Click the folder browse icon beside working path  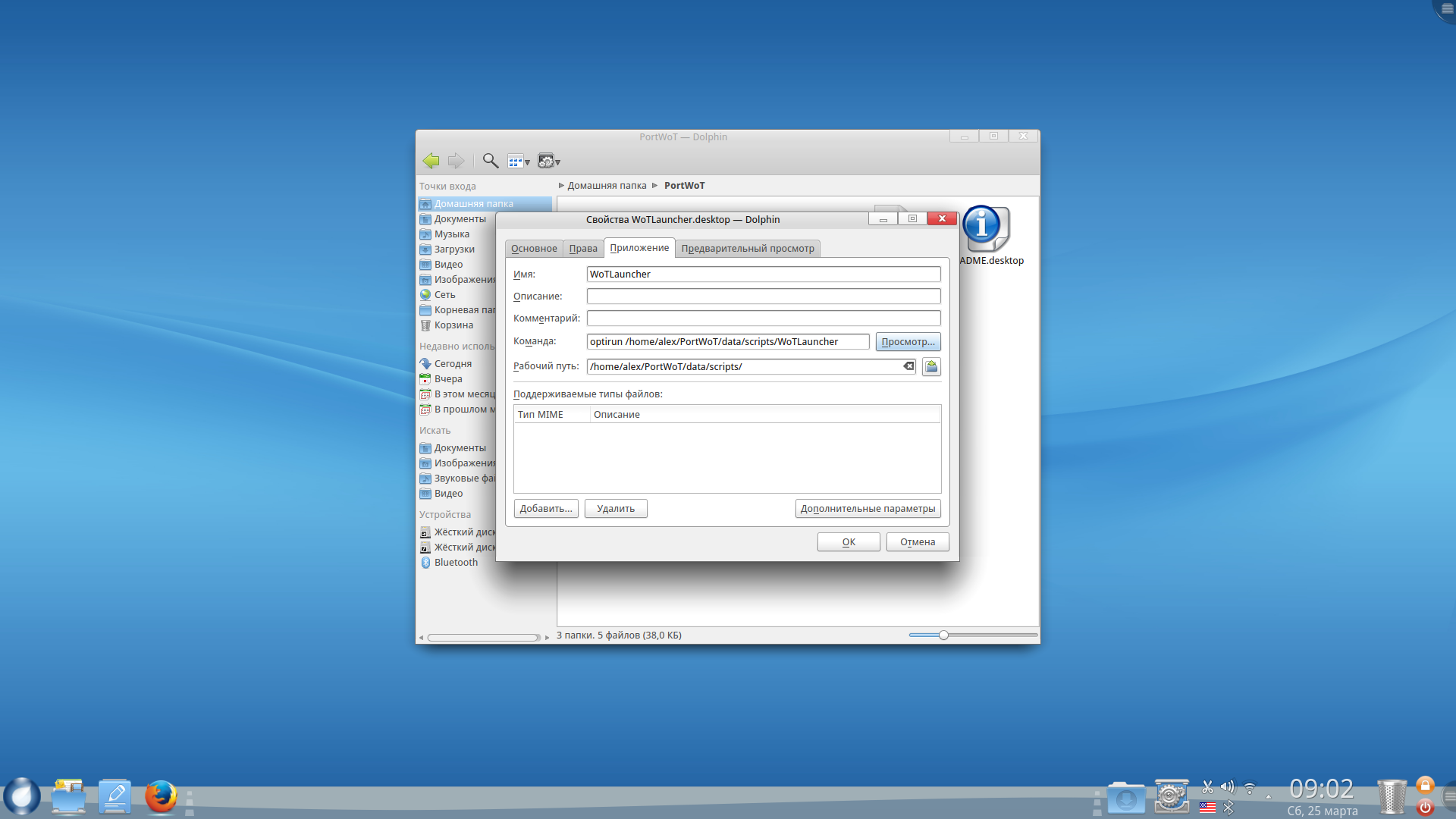931,367
